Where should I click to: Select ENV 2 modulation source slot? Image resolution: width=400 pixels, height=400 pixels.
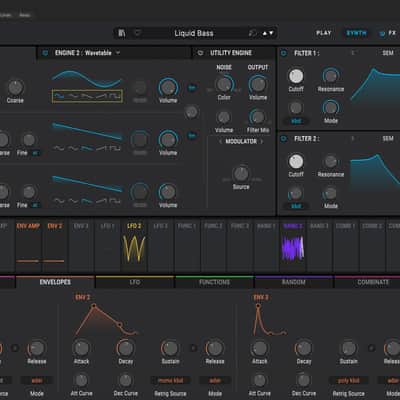[x=55, y=245]
